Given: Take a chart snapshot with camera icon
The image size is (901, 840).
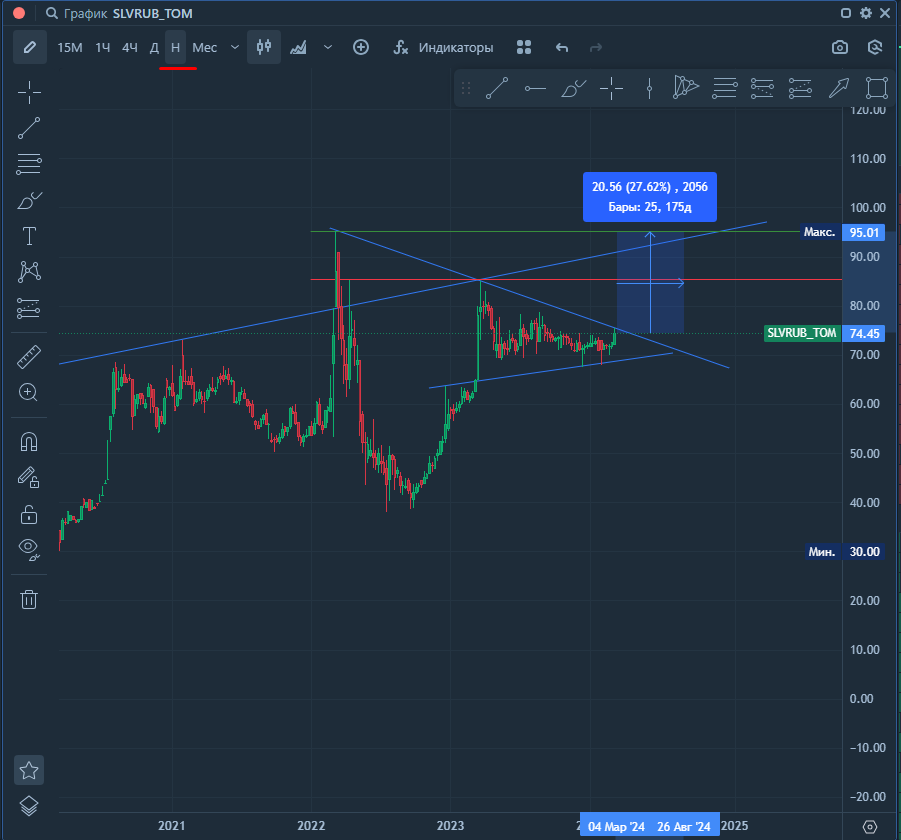Looking at the screenshot, I should click(x=840, y=48).
